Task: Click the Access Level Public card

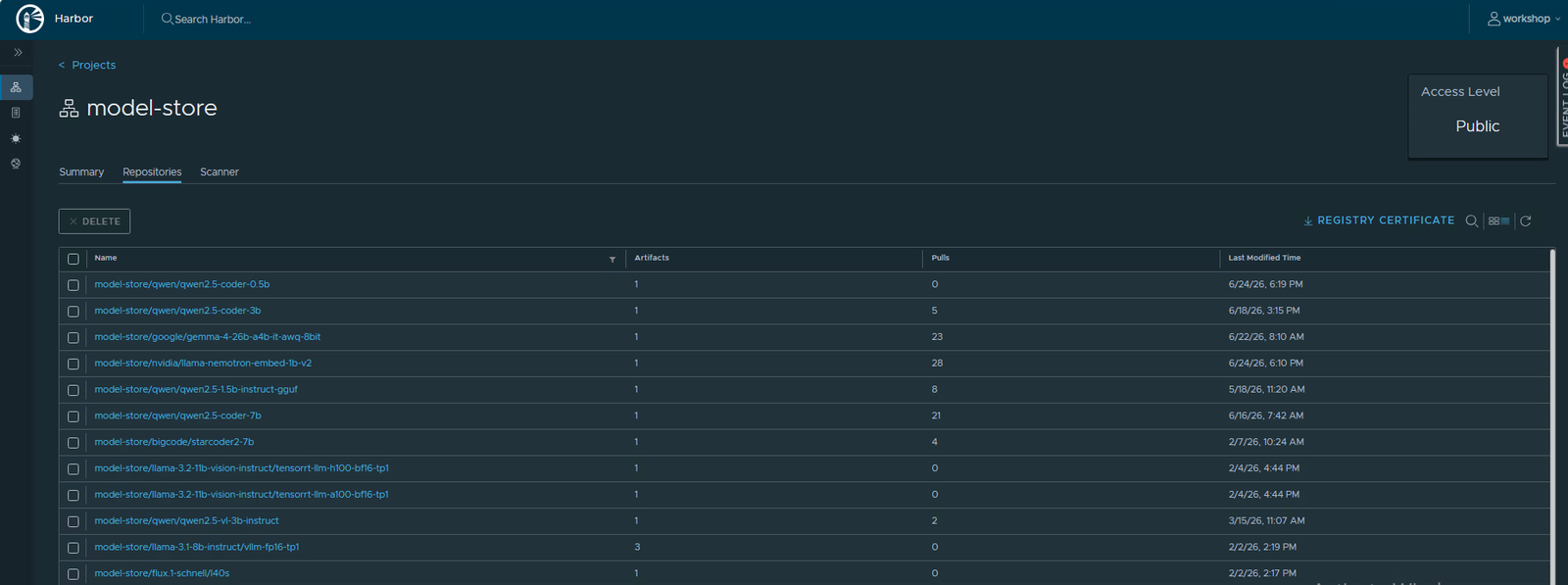Action: (x=1478, y=117)
